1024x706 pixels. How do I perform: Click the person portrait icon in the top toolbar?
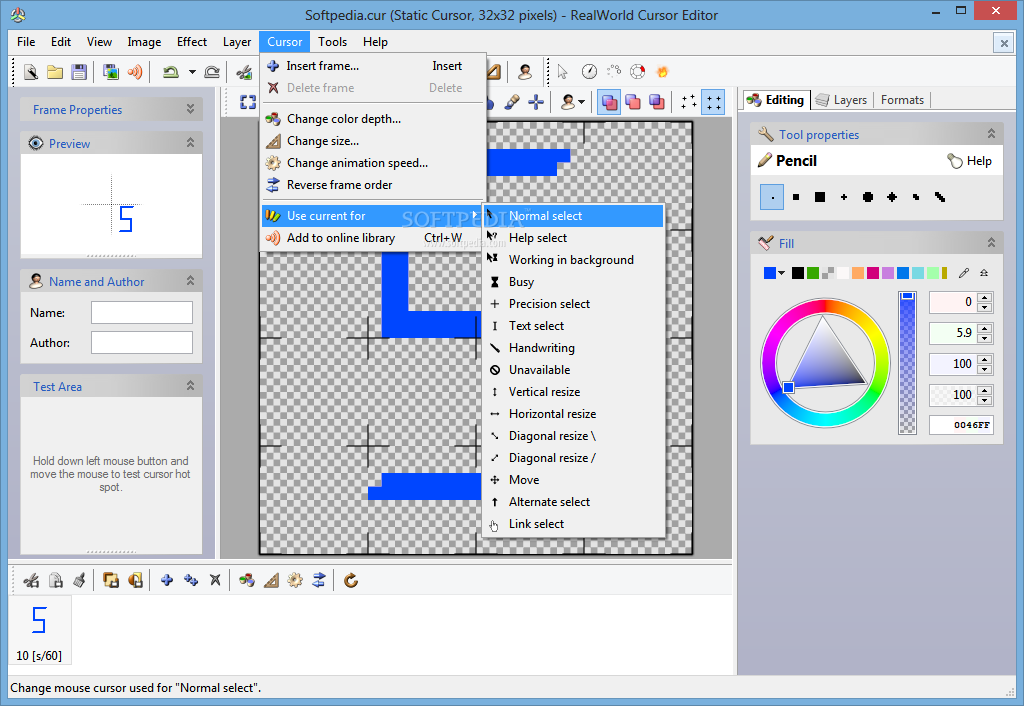(x=524, y=71)
